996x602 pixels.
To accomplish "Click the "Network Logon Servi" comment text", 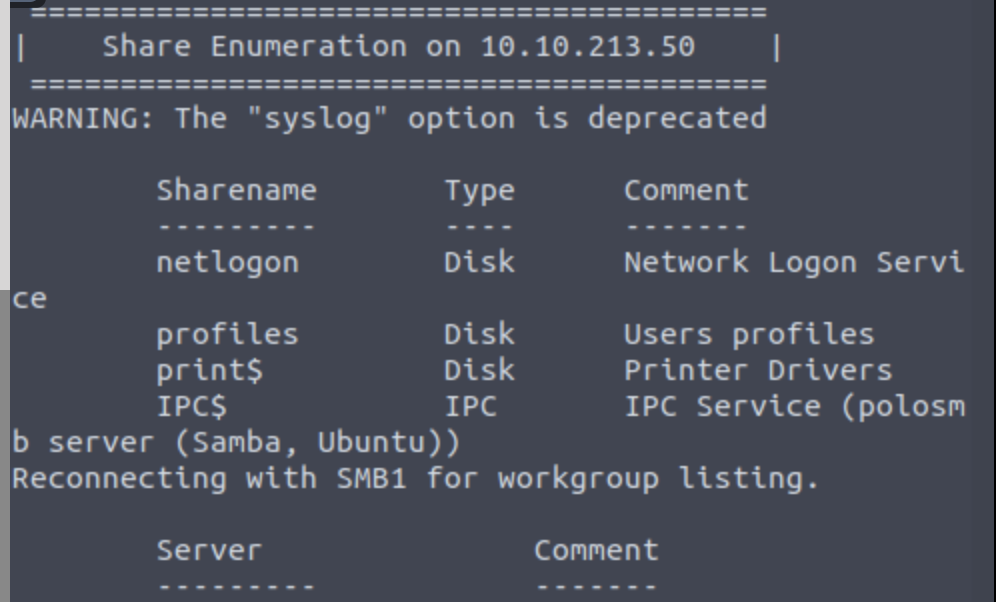I will pyautogui.click(x=794, y=262).
